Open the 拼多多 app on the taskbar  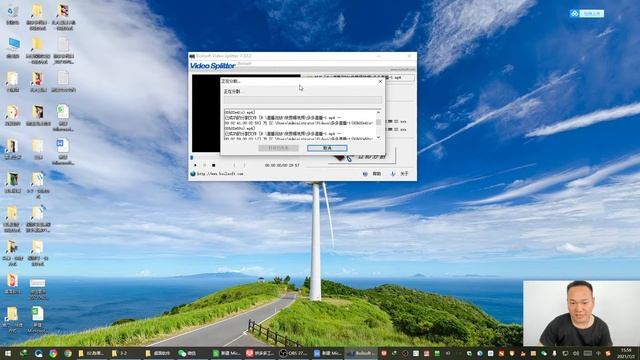[260, 353]
